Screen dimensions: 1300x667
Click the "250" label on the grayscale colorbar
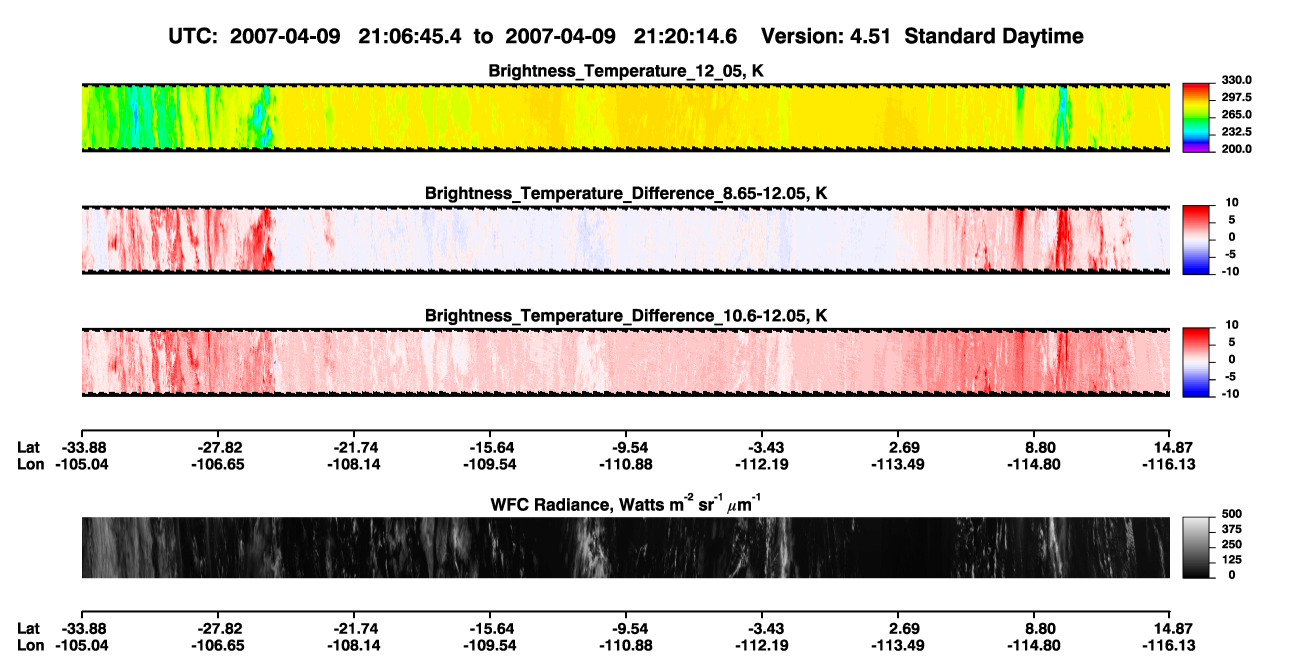tap(1230, 545)
